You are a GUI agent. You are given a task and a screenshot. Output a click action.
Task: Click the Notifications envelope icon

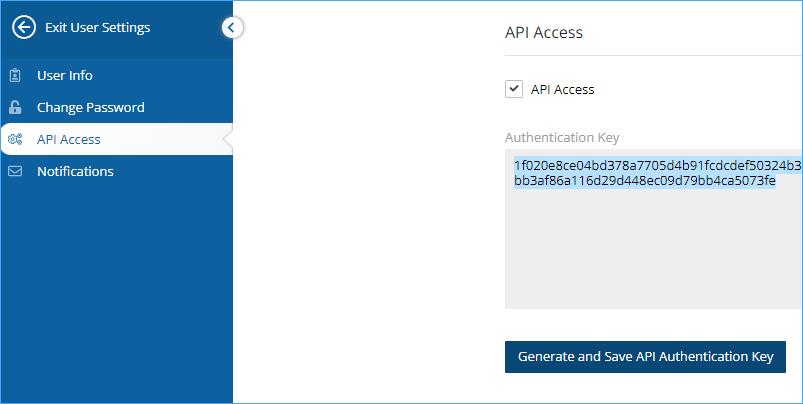(15, 171)
